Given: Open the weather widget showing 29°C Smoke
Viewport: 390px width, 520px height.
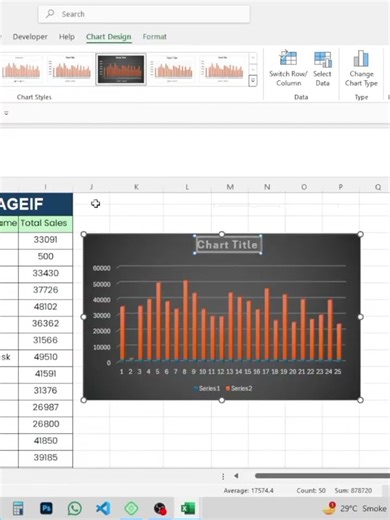Looking at the screenshot, I should click(x=355, y=508).
